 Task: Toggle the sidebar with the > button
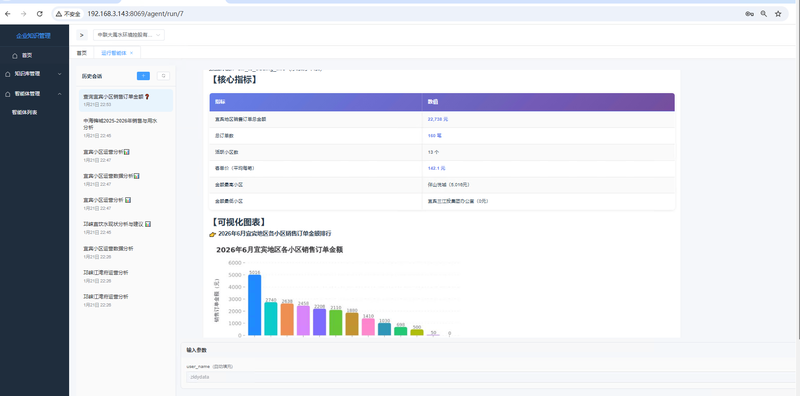(x=82, y=35)
